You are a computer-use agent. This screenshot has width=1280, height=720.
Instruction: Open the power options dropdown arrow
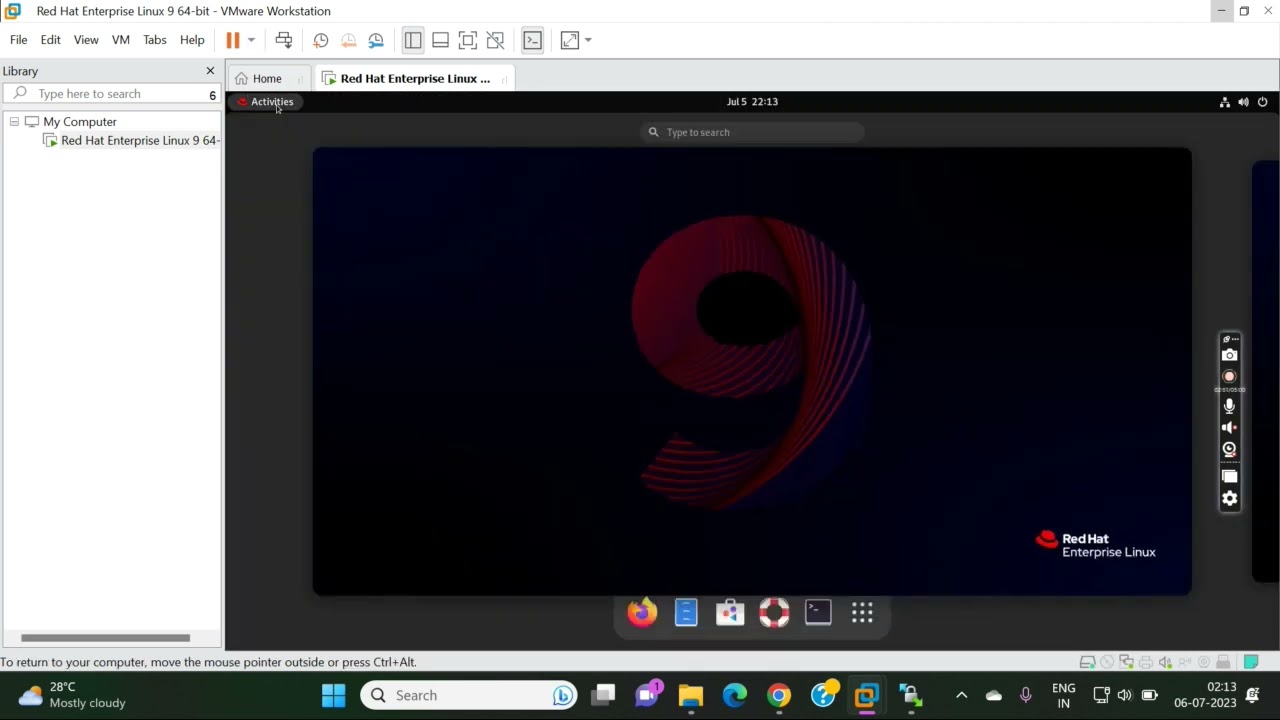251,40
